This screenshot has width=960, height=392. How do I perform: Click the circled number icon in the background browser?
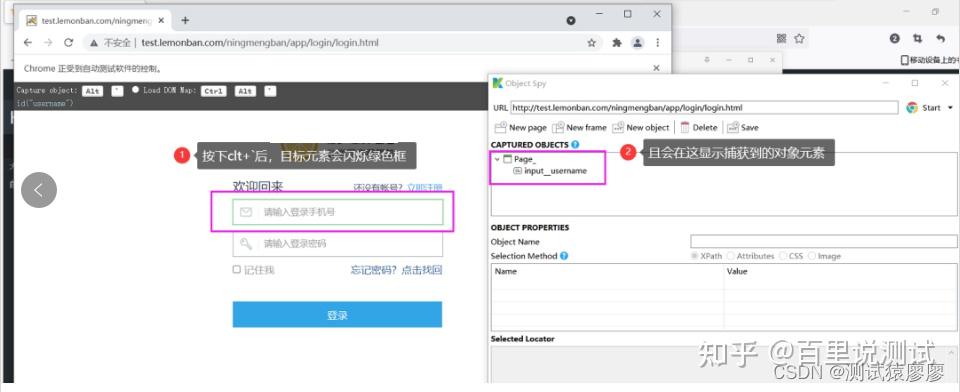[x=894, y=39]
